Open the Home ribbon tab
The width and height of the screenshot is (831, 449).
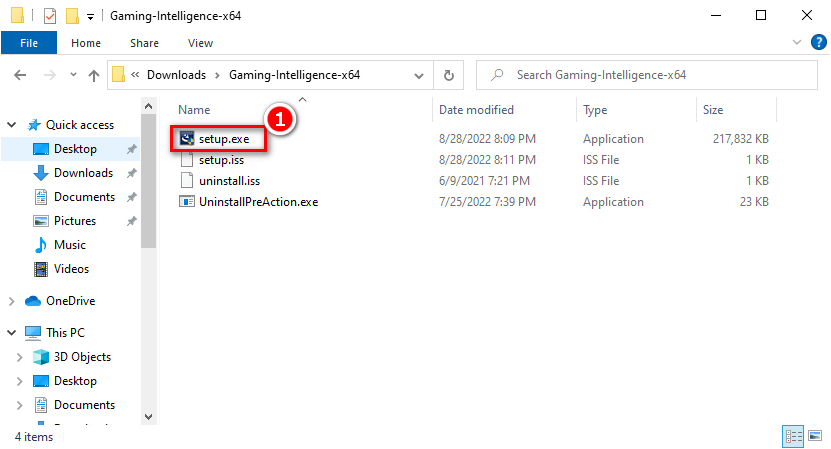(86, 43)
